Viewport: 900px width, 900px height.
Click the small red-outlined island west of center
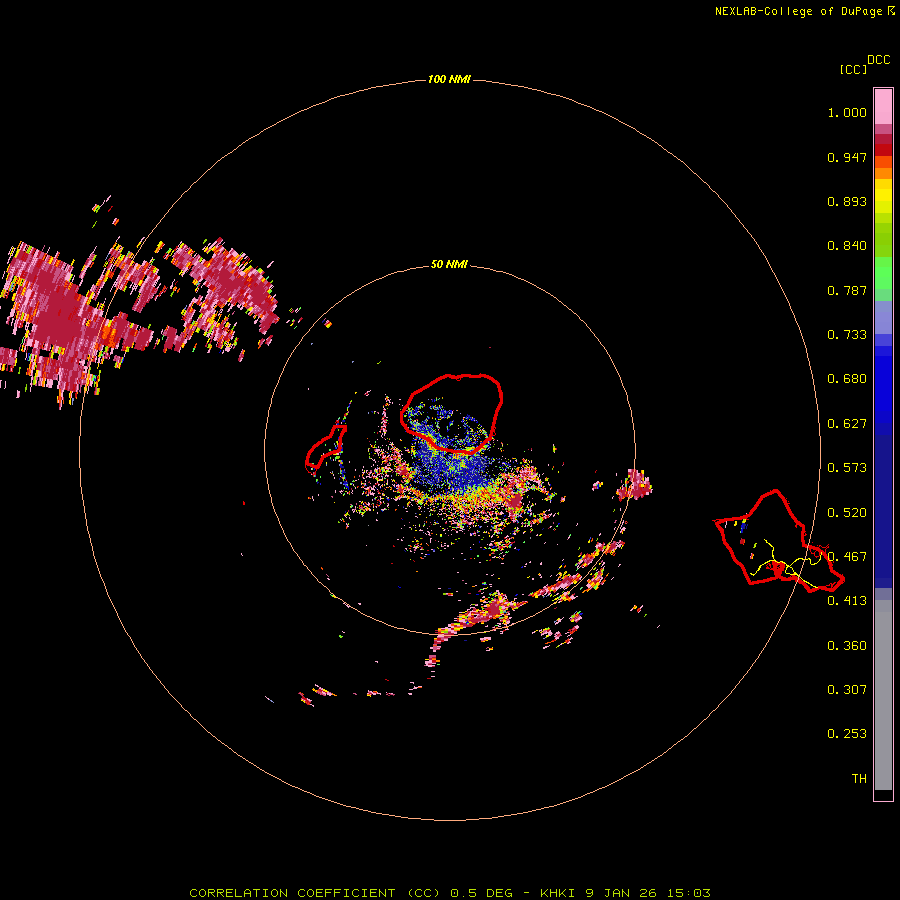pos(325,448)
